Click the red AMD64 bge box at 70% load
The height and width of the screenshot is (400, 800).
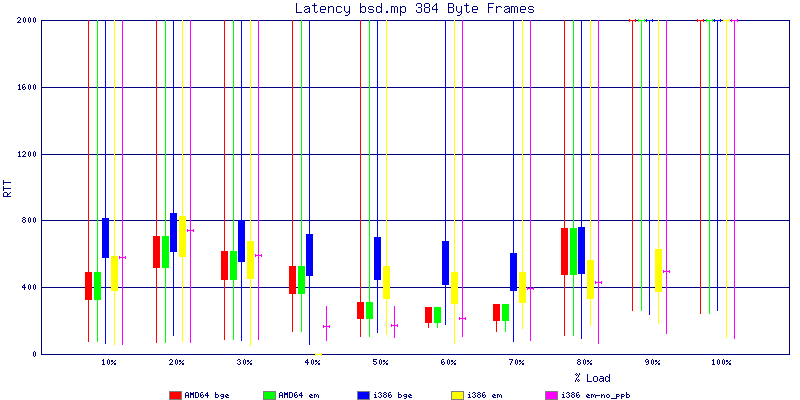tap(496, 312)
